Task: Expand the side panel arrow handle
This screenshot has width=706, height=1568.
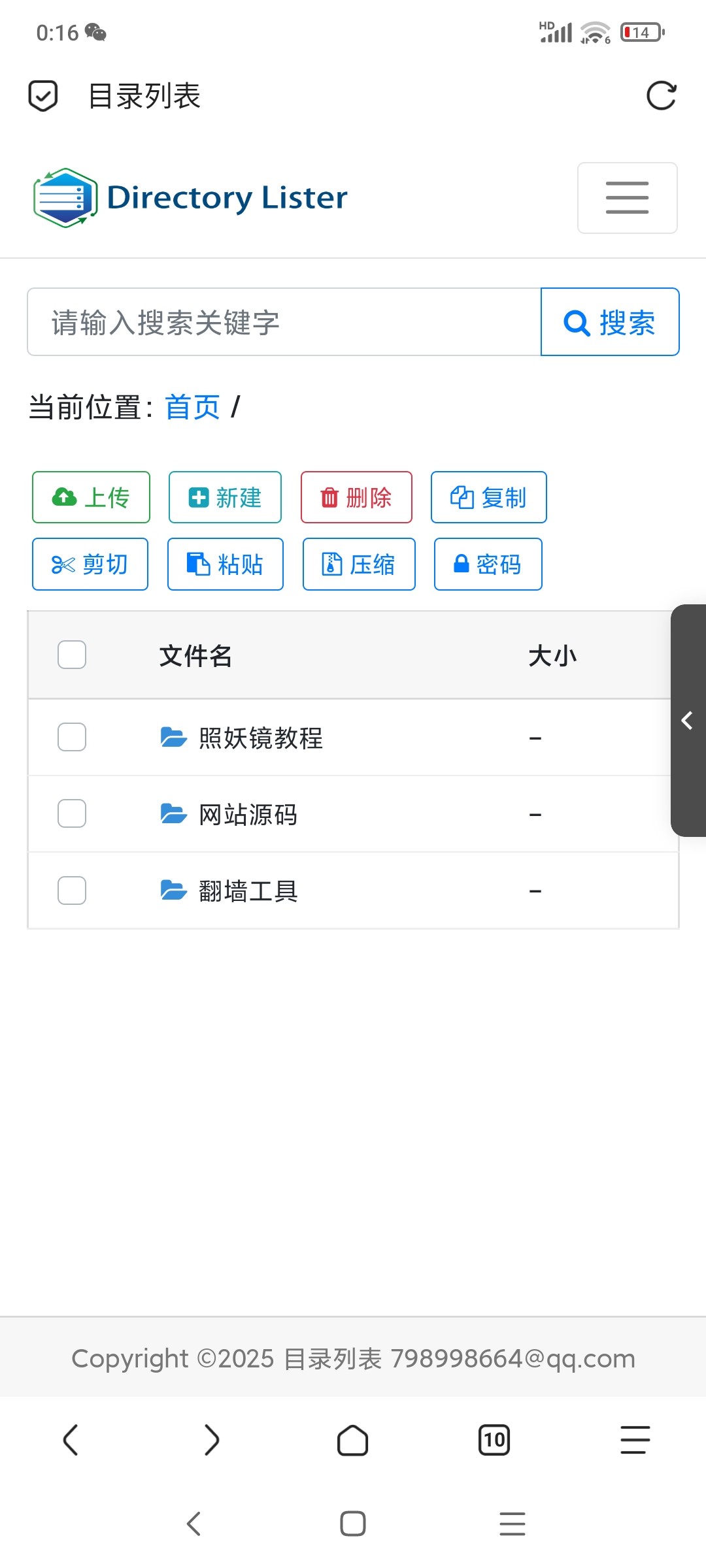Action: click(x=688, y=721)
